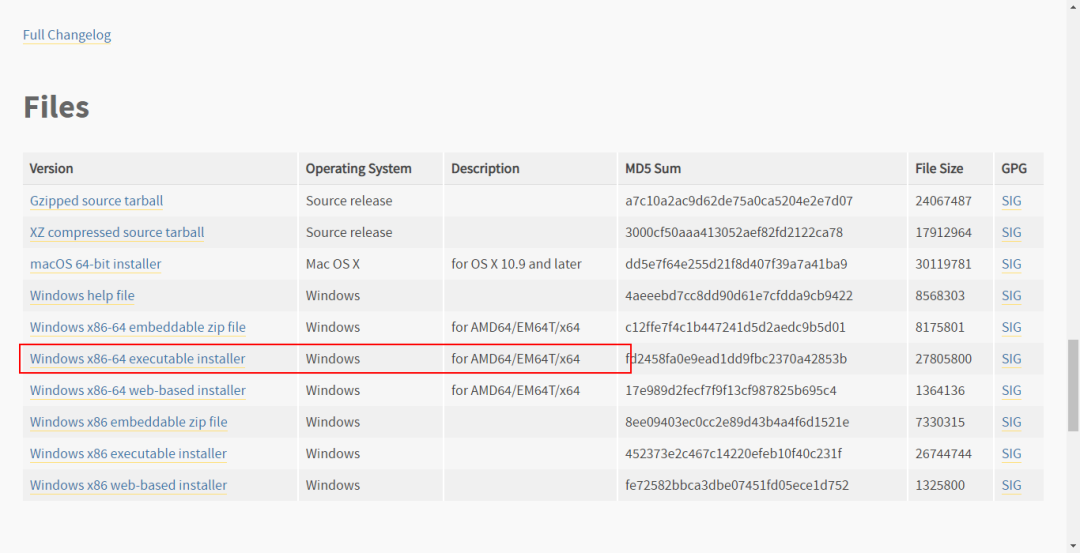Download the XZ compressed source tarball
The height and width of the screenshot is (553, 1080).
[117, 233]
